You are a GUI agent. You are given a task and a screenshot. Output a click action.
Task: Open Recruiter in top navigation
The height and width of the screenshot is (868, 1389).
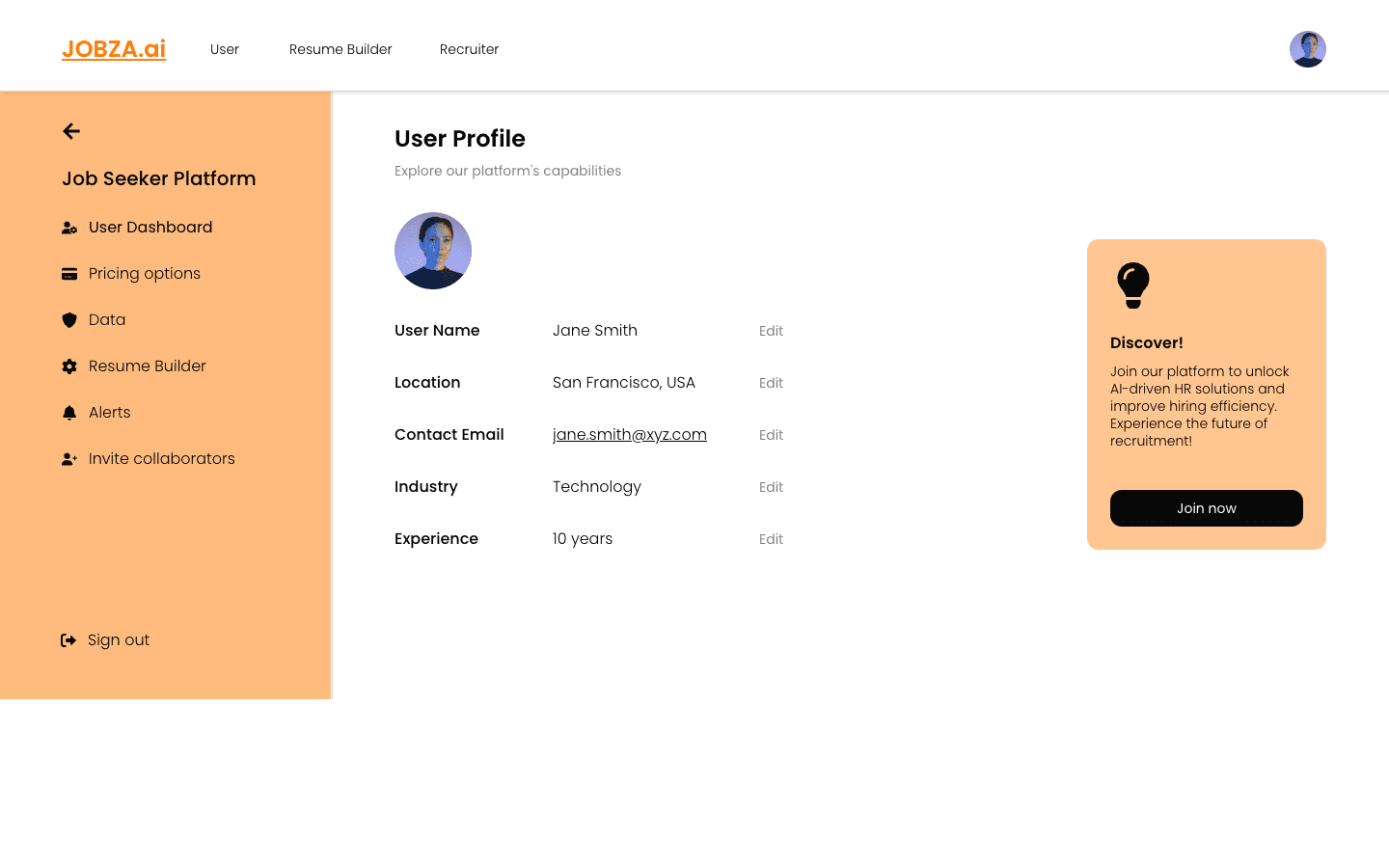[x=469, y=49]
